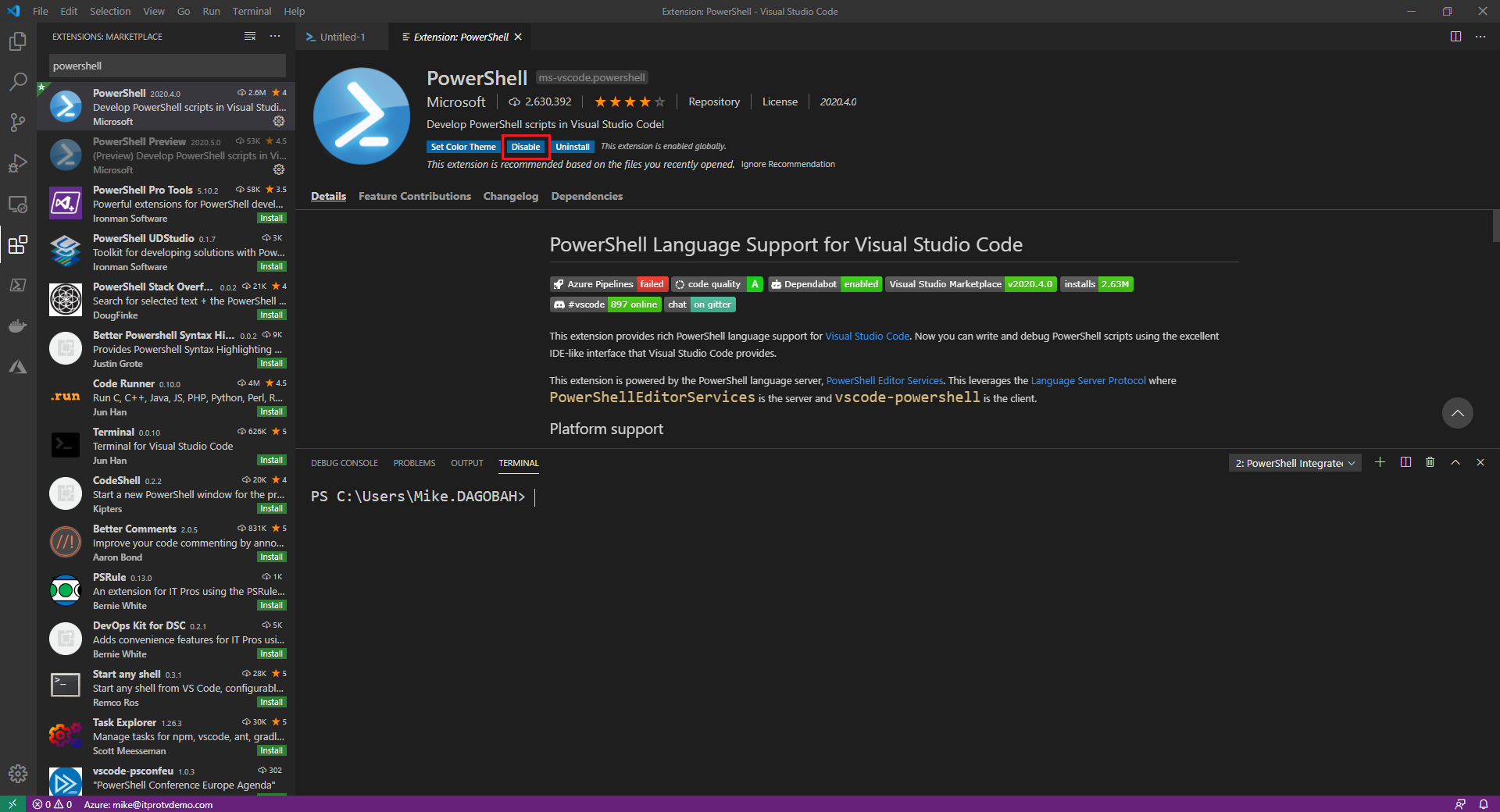Click the extension details scrollbar
1500x812 pixels.
point(1496,226)
